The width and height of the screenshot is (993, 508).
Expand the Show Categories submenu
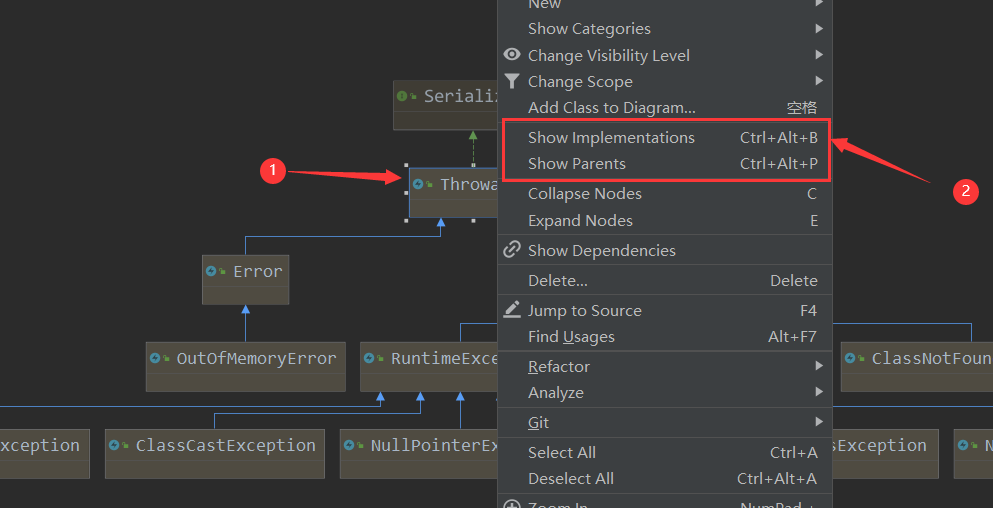(589, 29)
